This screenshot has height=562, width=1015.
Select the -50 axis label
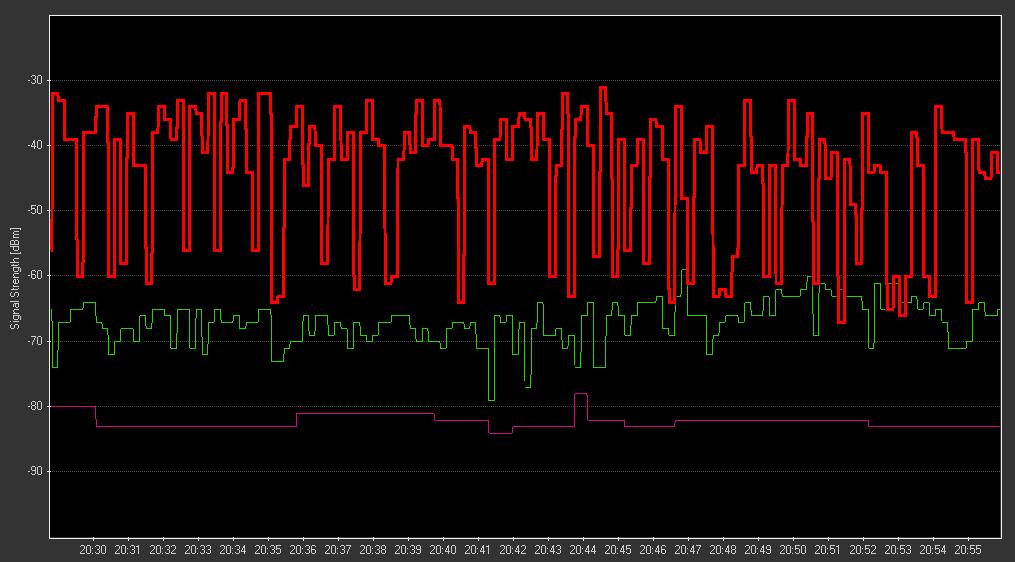pos(35,210)
